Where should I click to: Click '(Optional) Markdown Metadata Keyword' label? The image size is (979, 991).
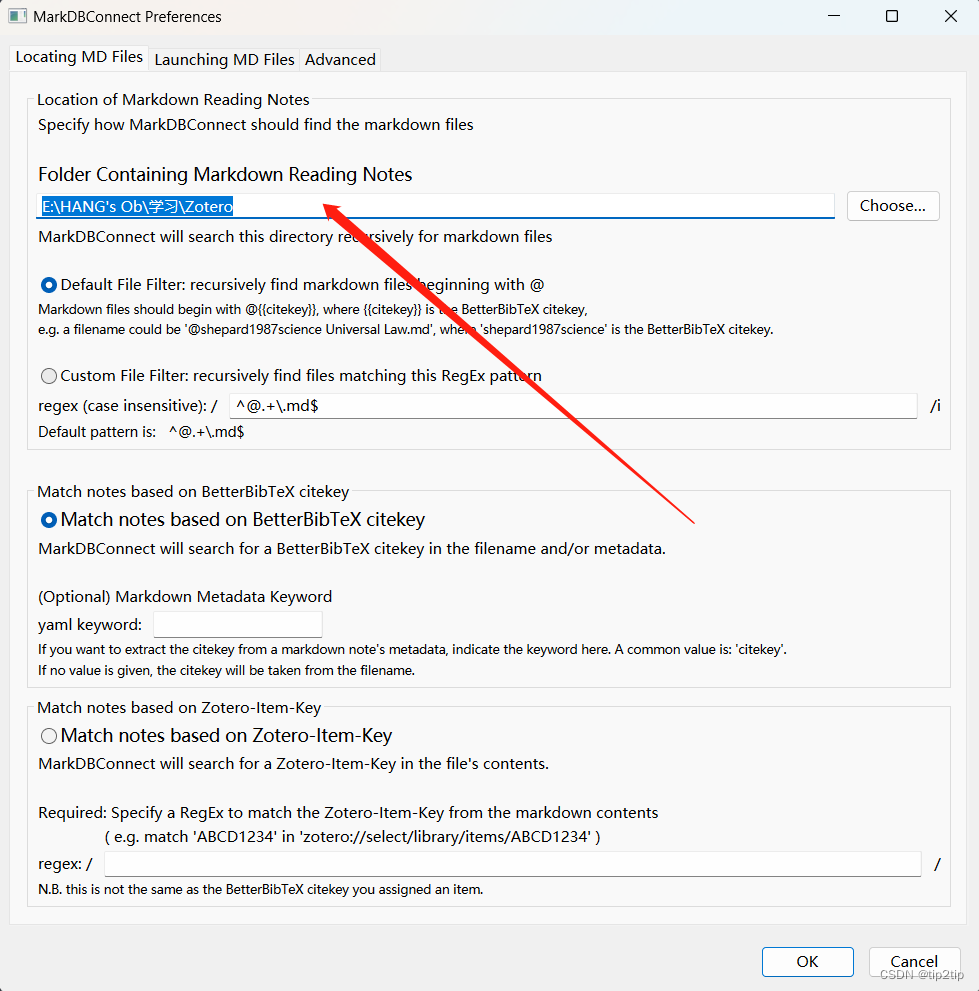185,597
